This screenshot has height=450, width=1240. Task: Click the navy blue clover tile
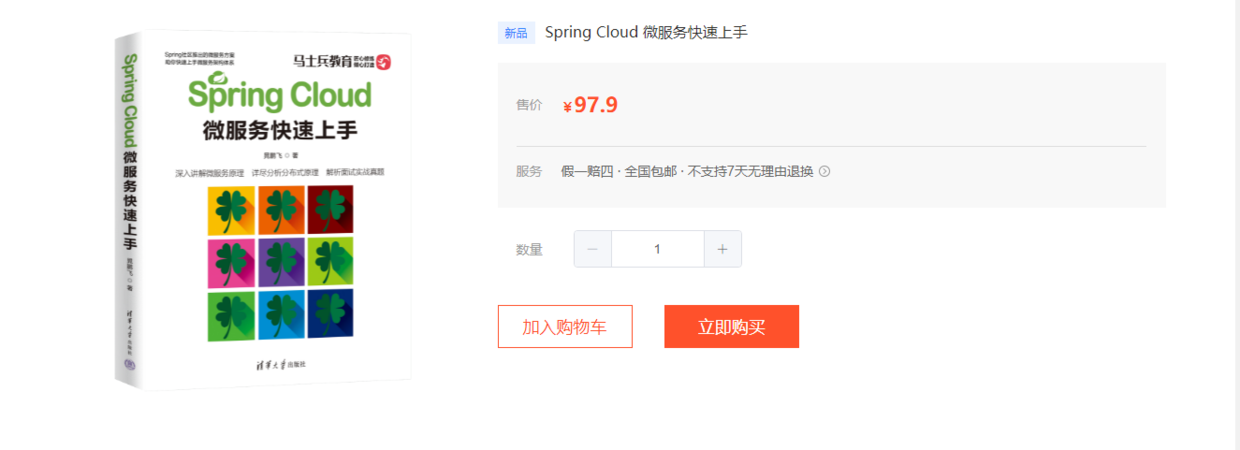[331, 314]
